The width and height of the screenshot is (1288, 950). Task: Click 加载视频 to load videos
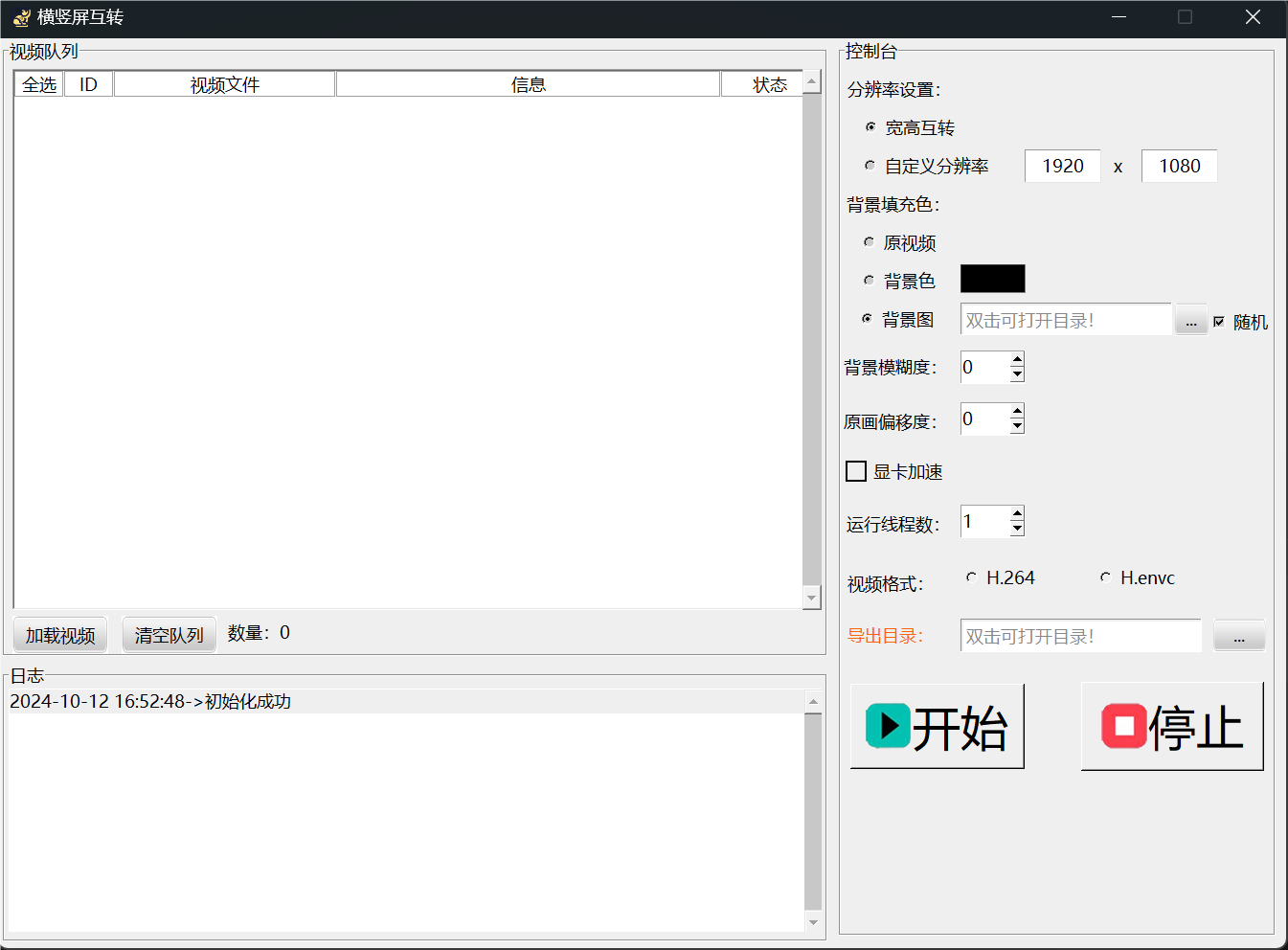[x=60, y=635]
